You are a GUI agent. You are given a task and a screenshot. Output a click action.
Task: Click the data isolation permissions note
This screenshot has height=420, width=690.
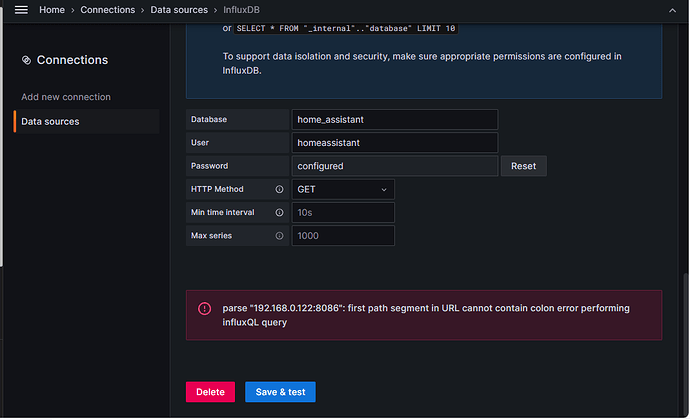pyautogui.click(x=422, y=63)
